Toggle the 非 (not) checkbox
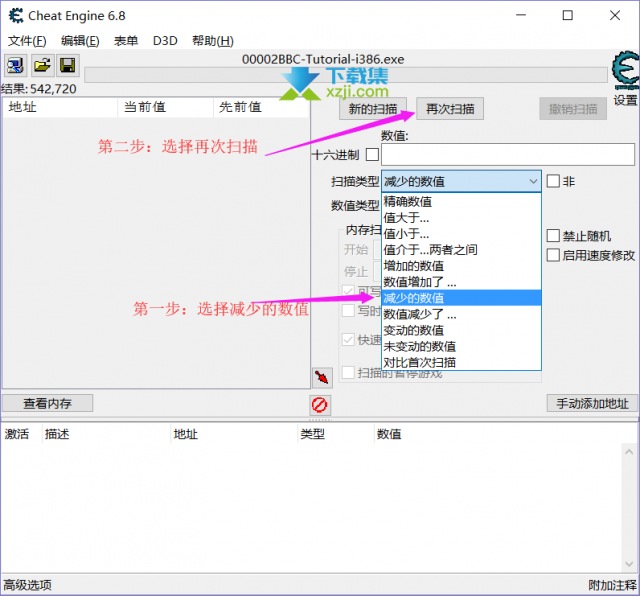640x596 pixels. [553, 181]
